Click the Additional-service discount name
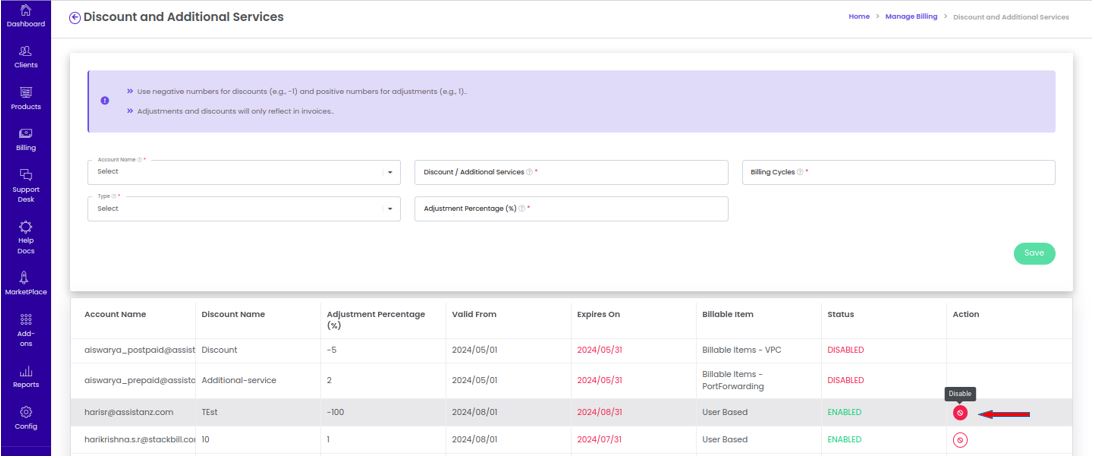 coord(239,381)
